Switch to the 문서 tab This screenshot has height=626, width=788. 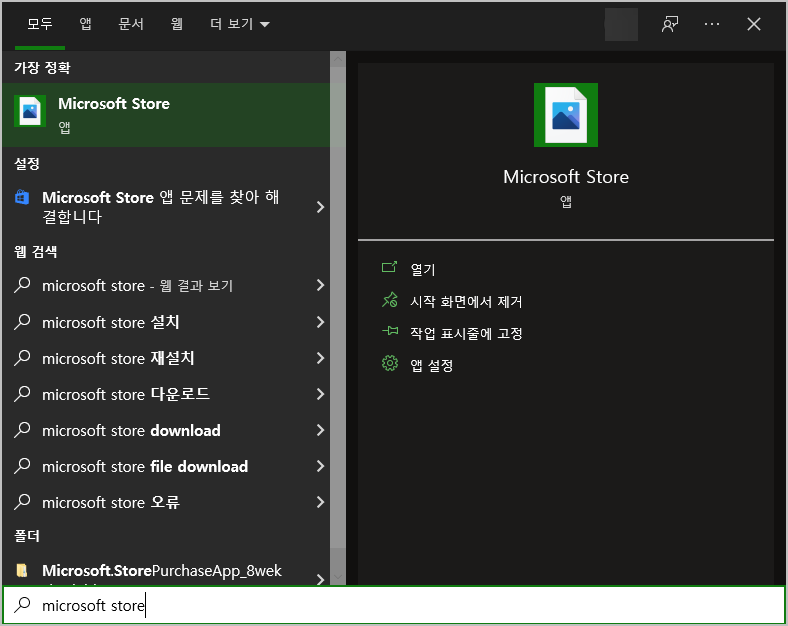coord(131,24)
